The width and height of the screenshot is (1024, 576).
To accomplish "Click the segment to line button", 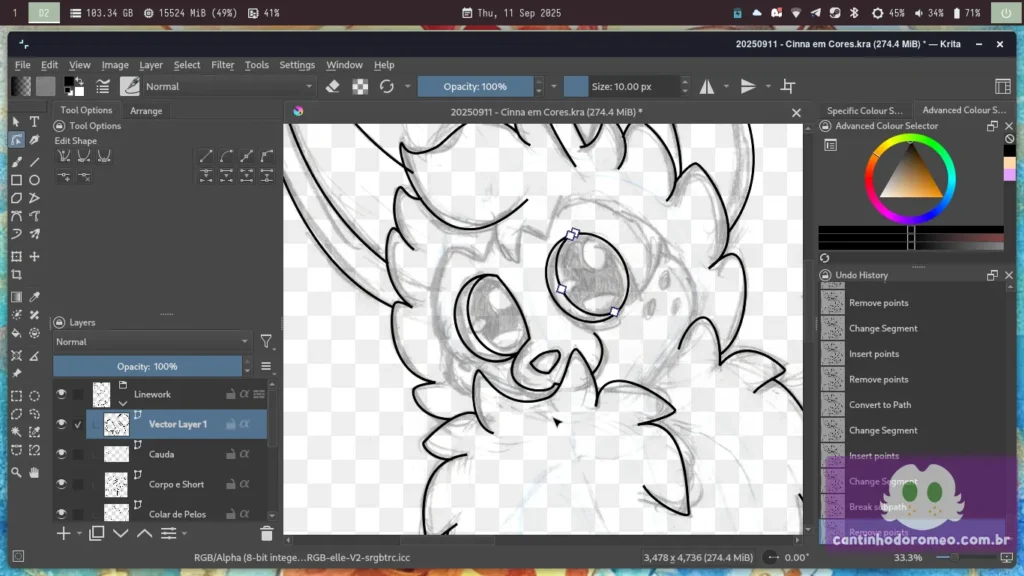I will point(206,156).
